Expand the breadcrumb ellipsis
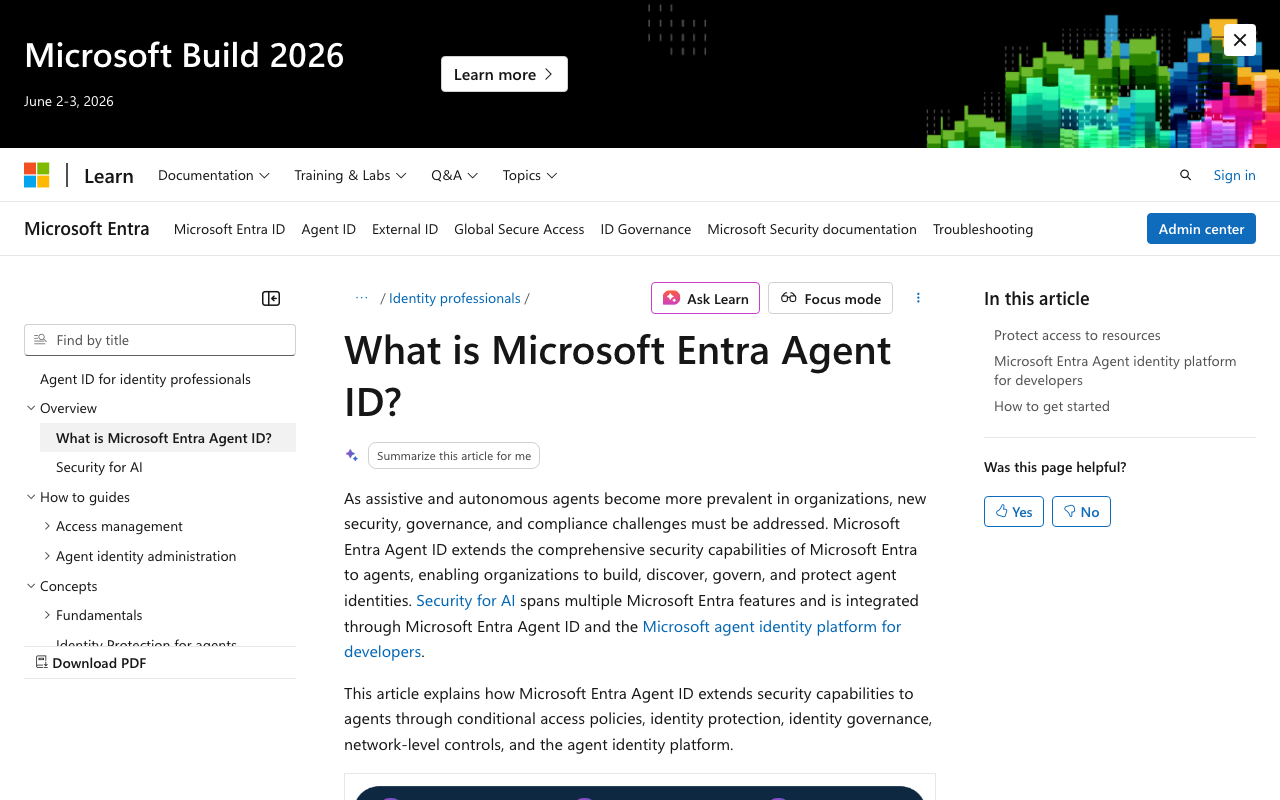This screenshot has width=1280, height=800. click(362, 298)
